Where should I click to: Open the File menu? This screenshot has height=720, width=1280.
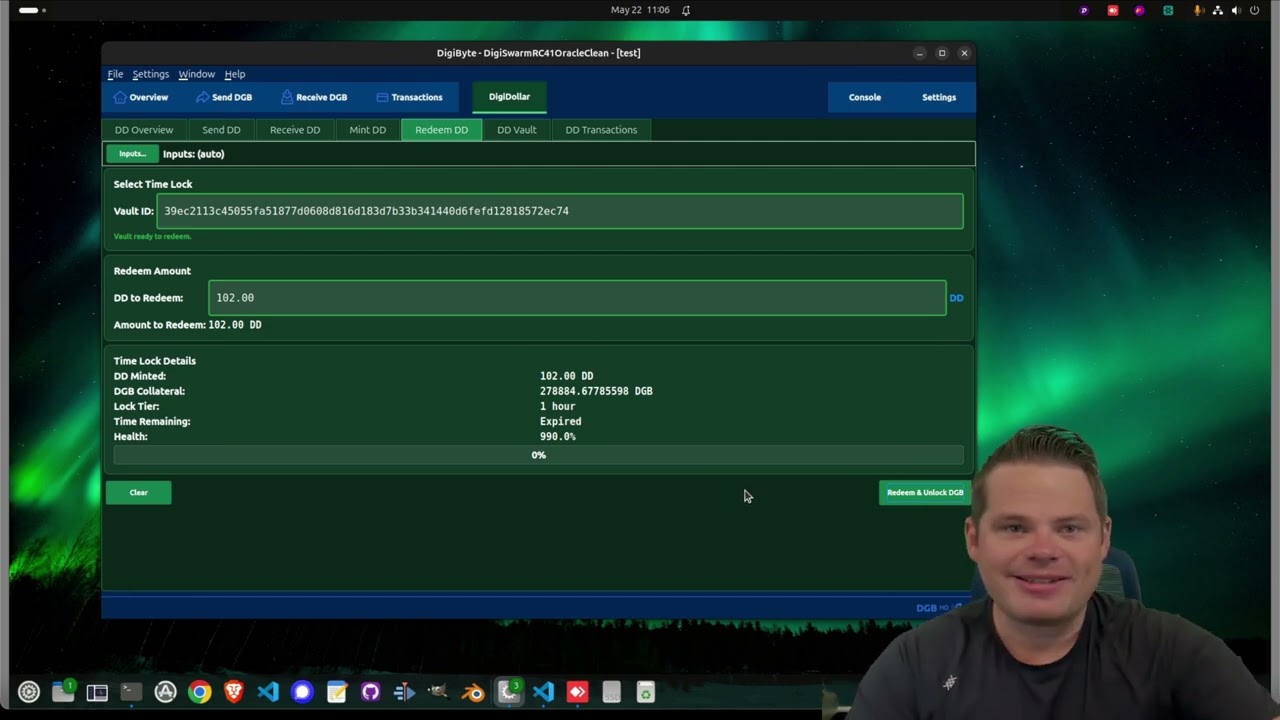pos(115,74)
